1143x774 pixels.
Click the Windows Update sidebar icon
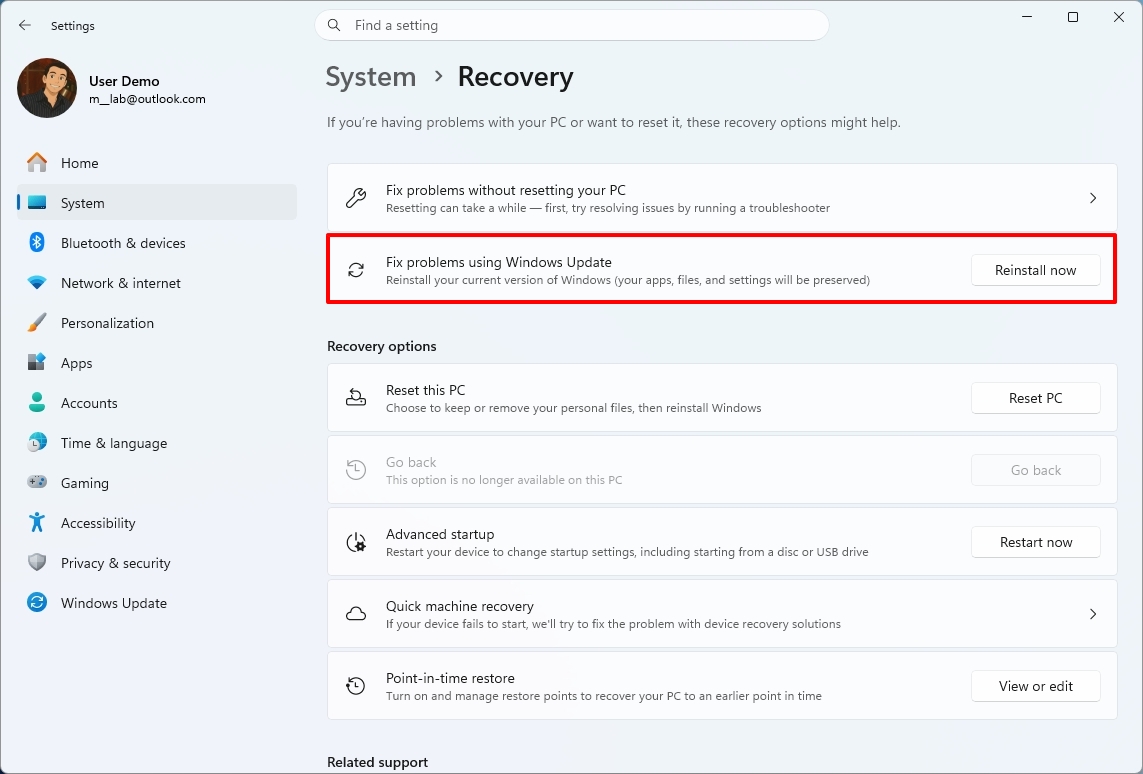point(37,603)
